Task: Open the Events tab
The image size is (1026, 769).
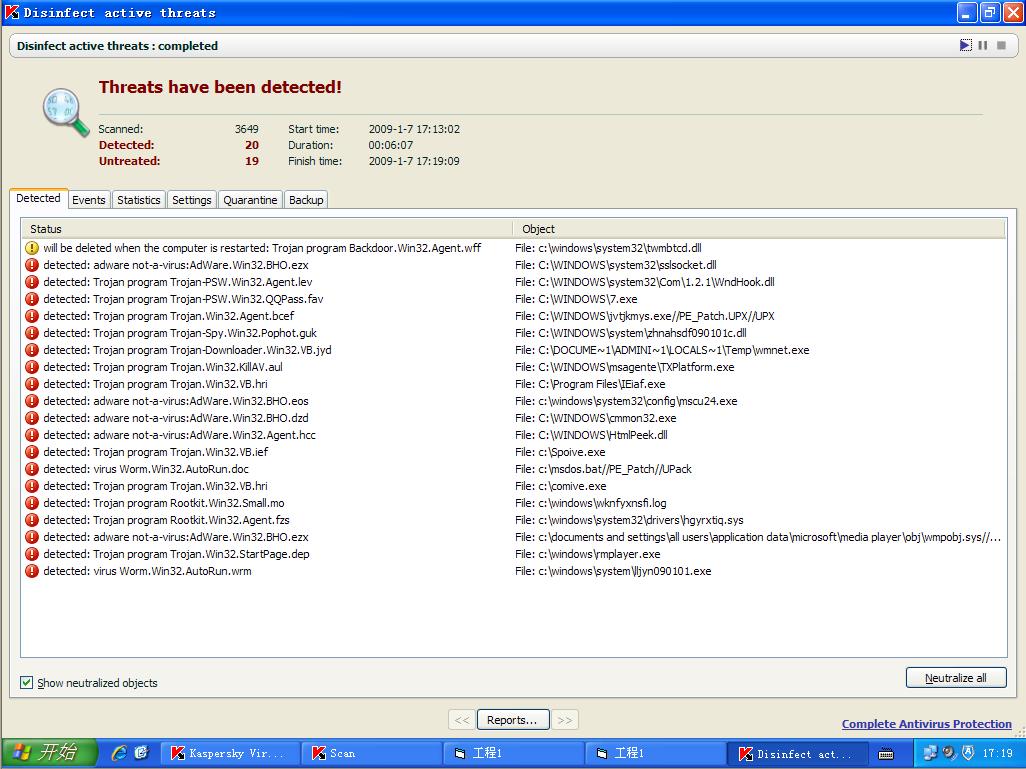Action: [x=88, y=200]
